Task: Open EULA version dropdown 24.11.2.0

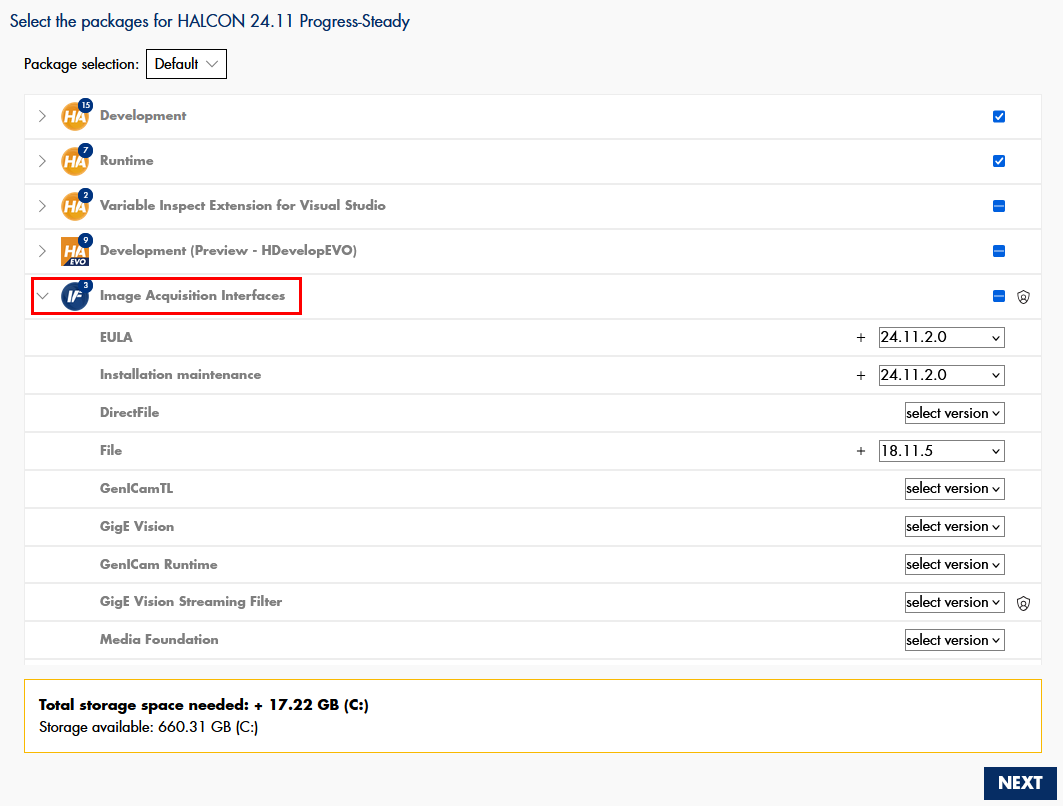Action: coord(941,337)
